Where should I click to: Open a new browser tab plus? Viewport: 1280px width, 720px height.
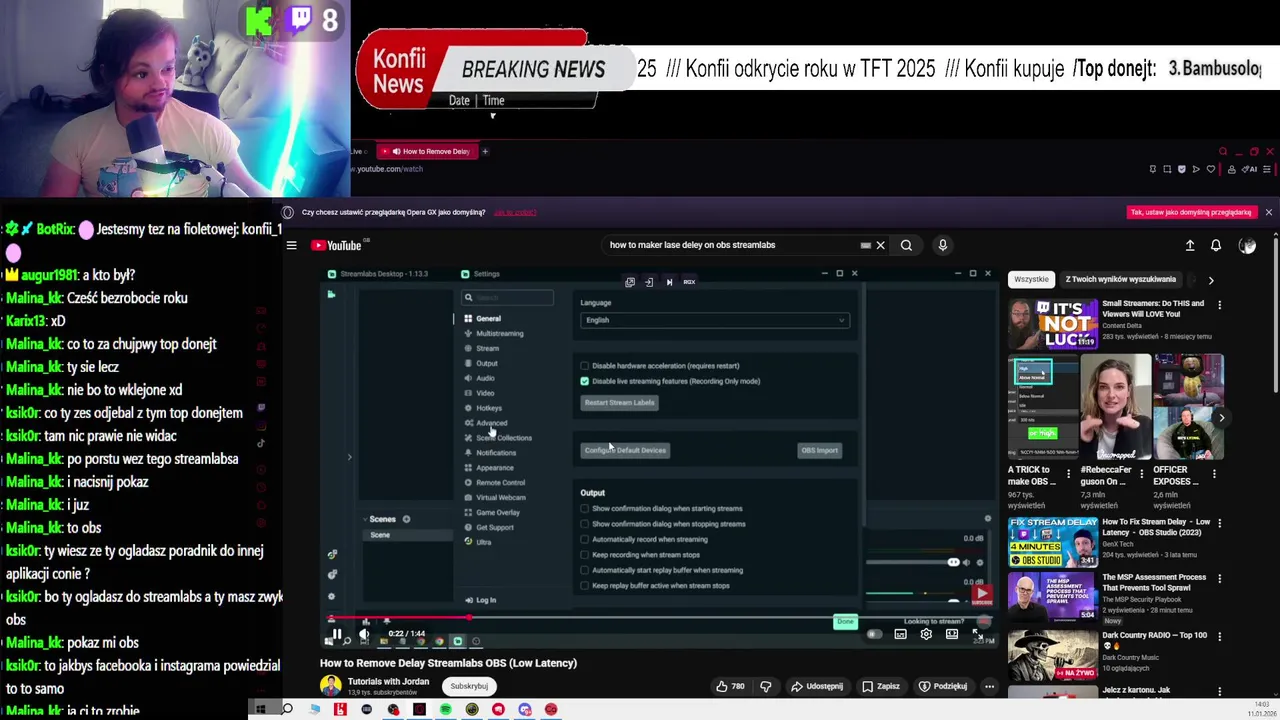(485, 151)
